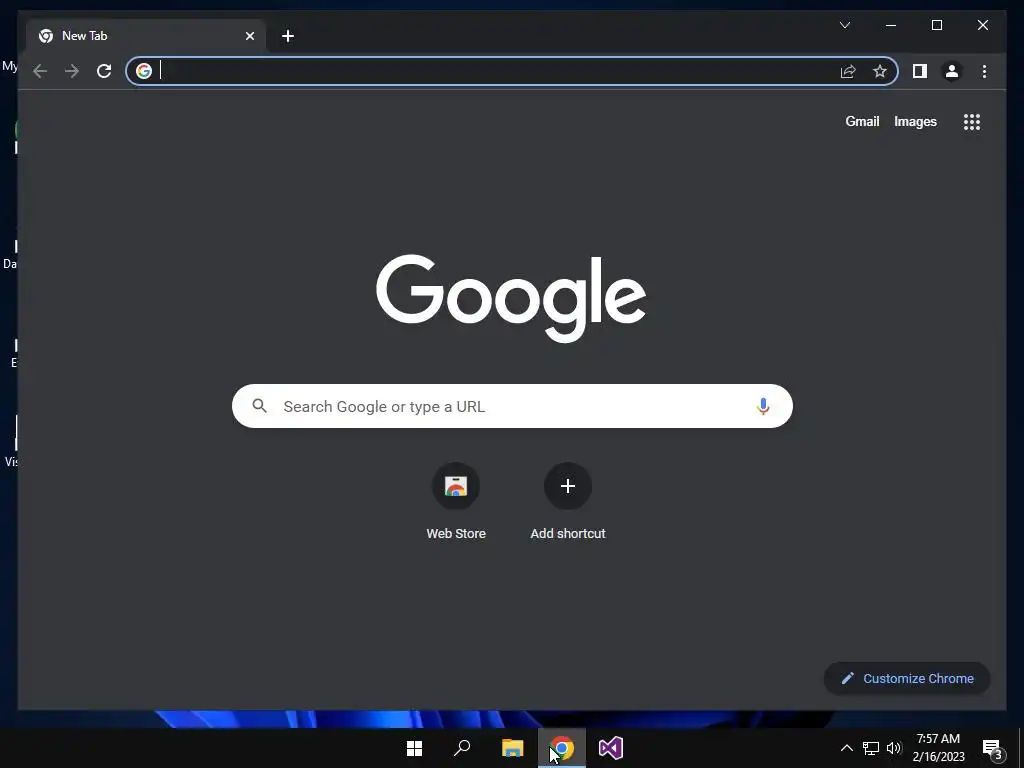Show hidden system tray icons
Image resolution: width=1024 pixels, height=768 pixels.
click(x=846, y=748)
